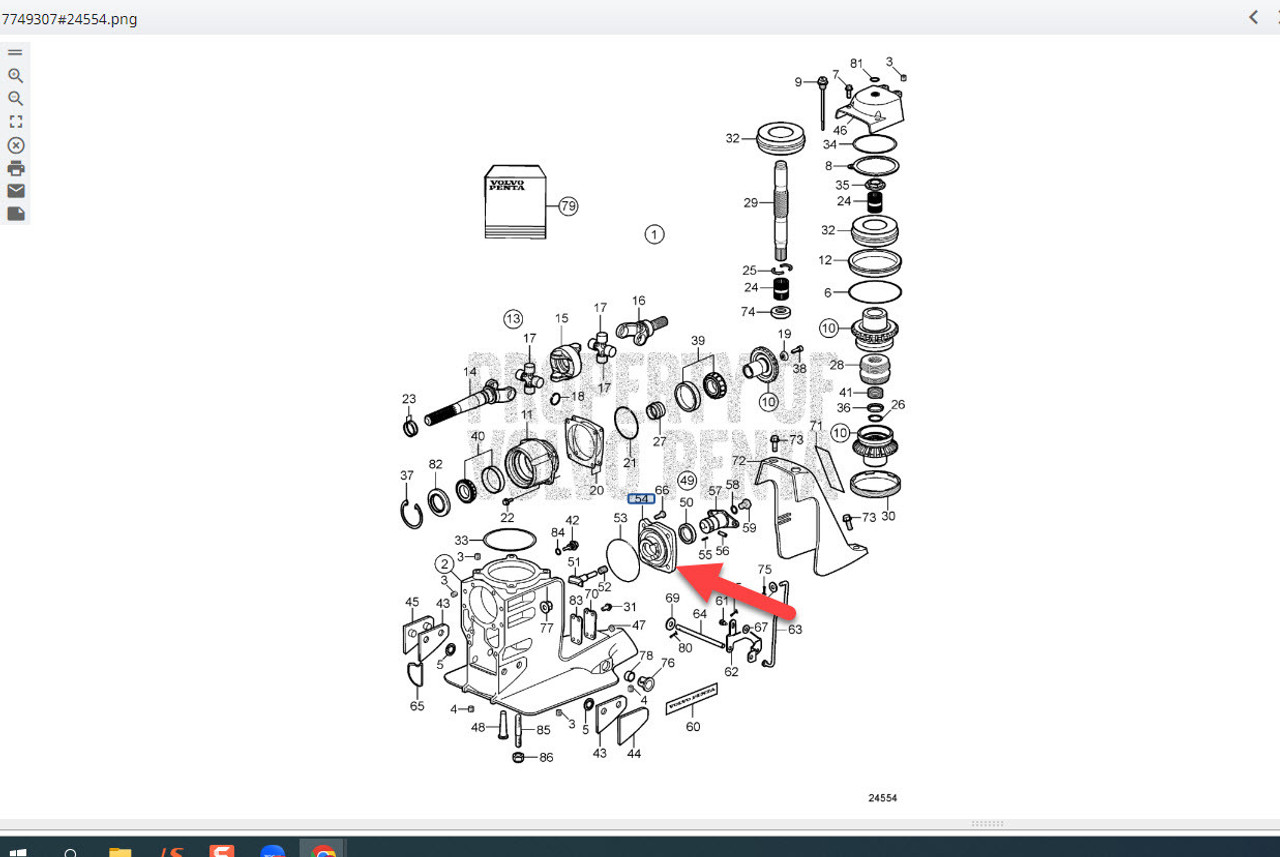Image resolution: width=1280 pixels, height=857 pixels.
Task: Open Windows Start menu
Action: coord(18,853)
